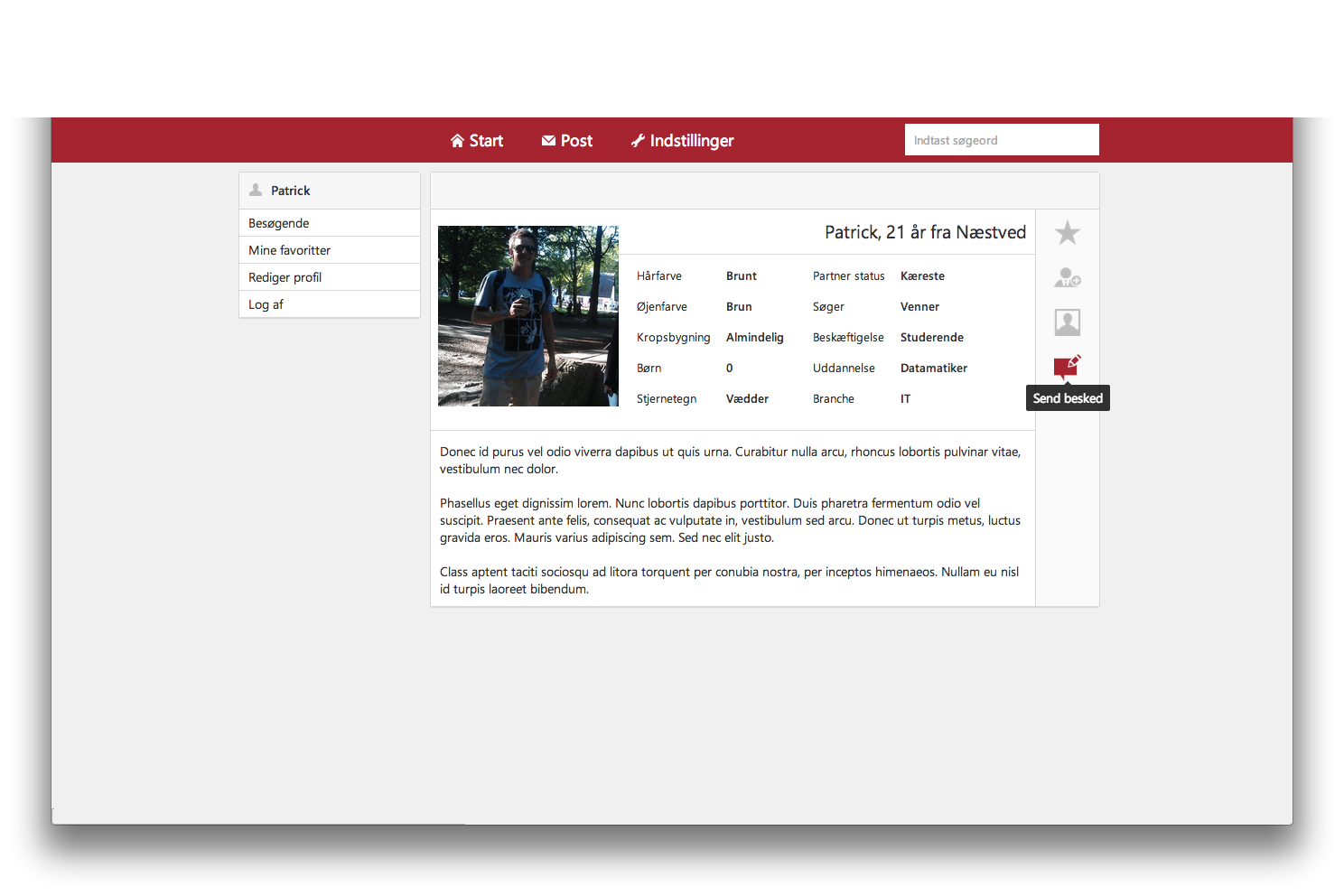Click the 'Branche' label

834,399
